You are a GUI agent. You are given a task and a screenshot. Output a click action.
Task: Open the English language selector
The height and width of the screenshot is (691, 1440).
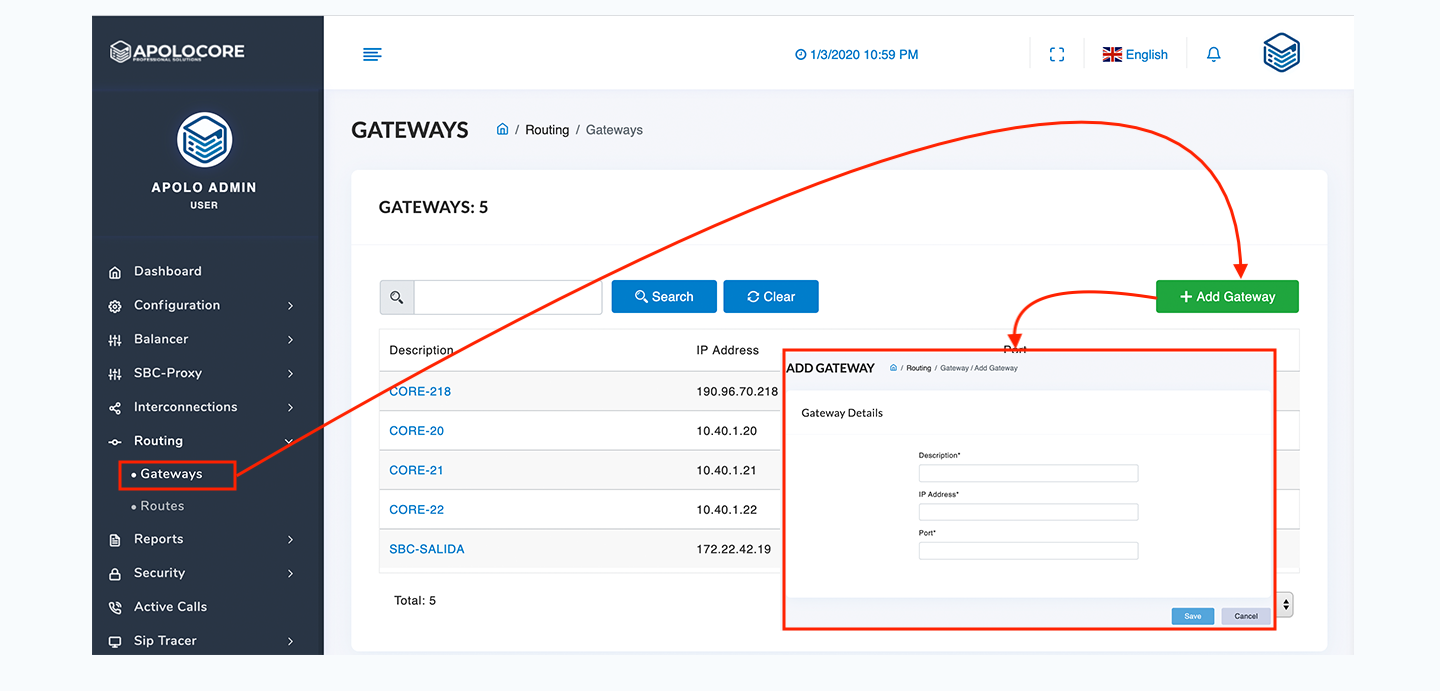[x=1135, y=55]
